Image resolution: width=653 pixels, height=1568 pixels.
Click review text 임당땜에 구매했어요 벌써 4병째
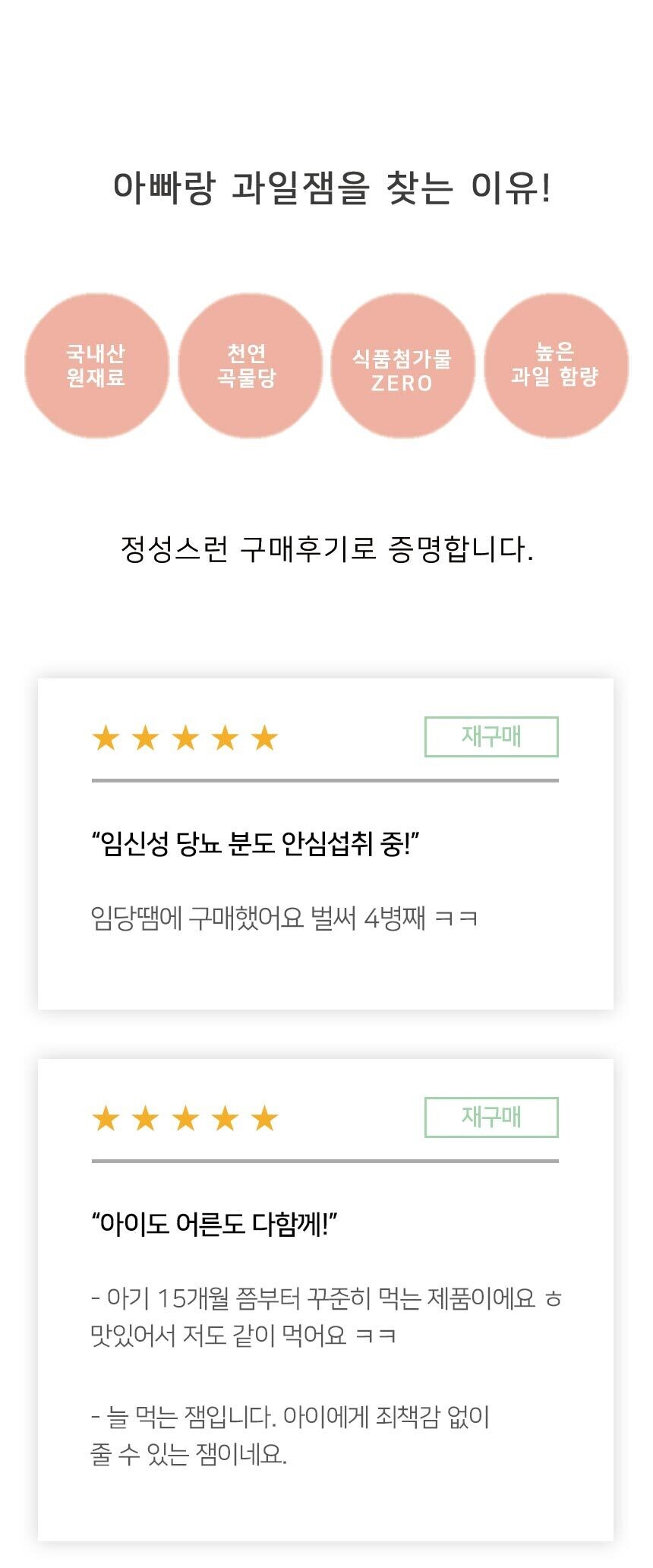pyautogui.click(x=284, y=918)
